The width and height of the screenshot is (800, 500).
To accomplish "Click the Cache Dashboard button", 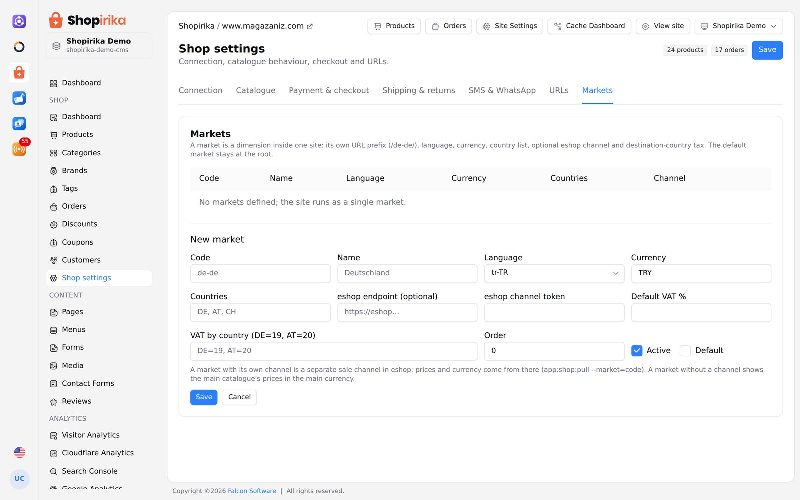I will tap(589, 26).
